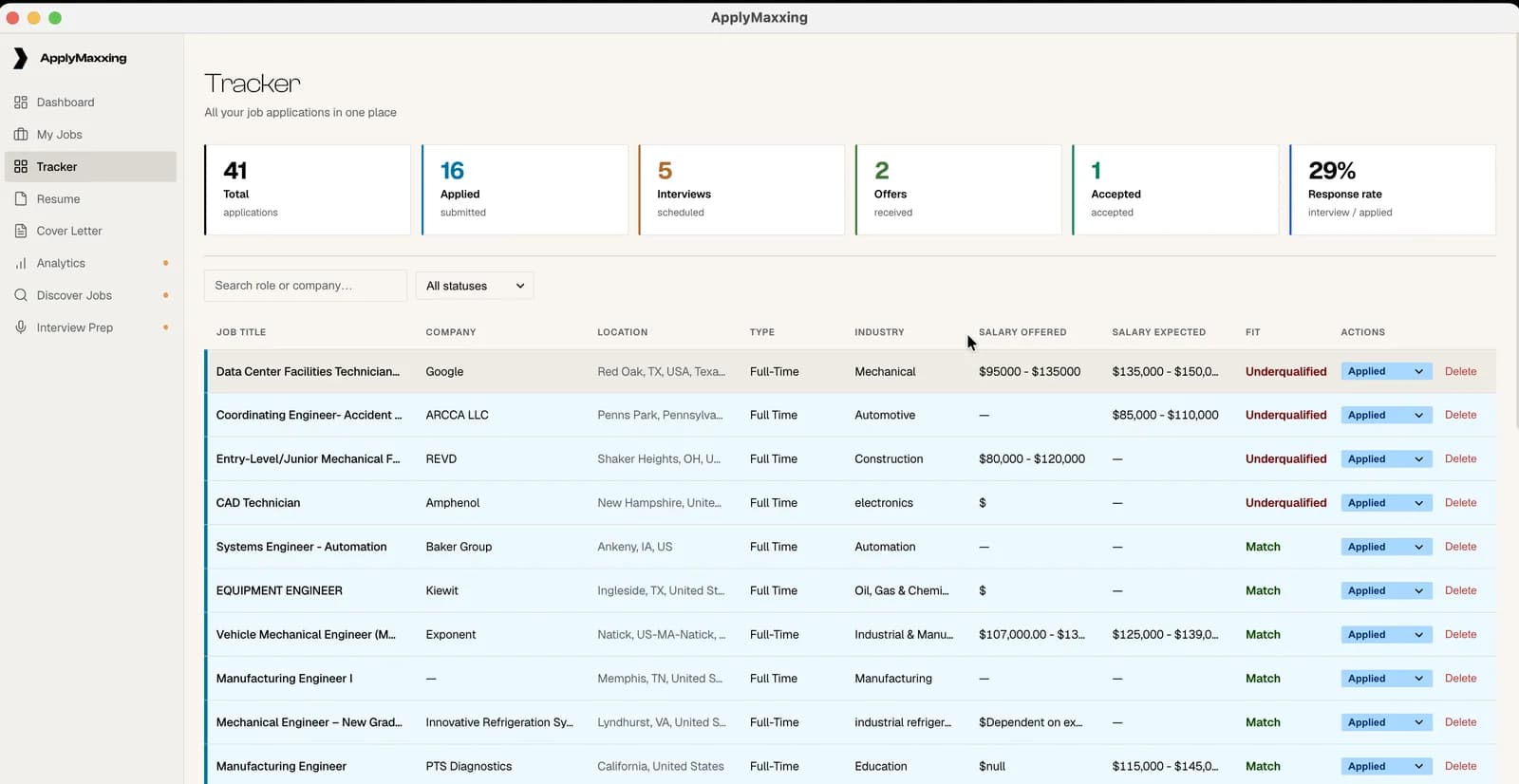
Task: Click the Oil, Gas & Chemi... industry cell
Action: (902, 590)
